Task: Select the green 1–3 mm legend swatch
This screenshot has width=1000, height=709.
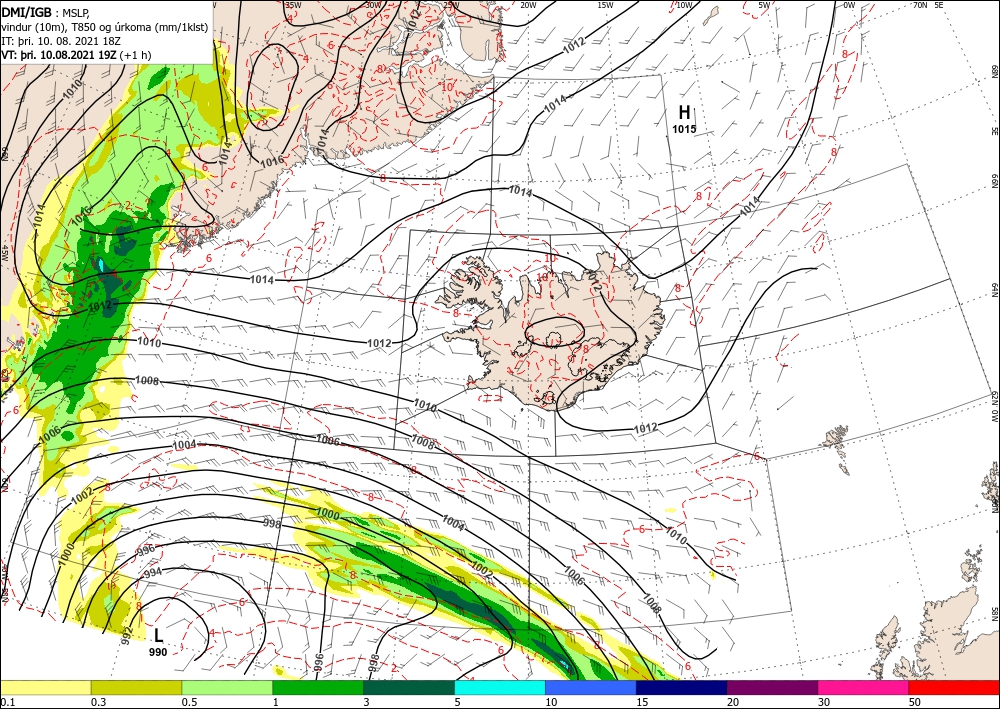Action: point(318,687)
